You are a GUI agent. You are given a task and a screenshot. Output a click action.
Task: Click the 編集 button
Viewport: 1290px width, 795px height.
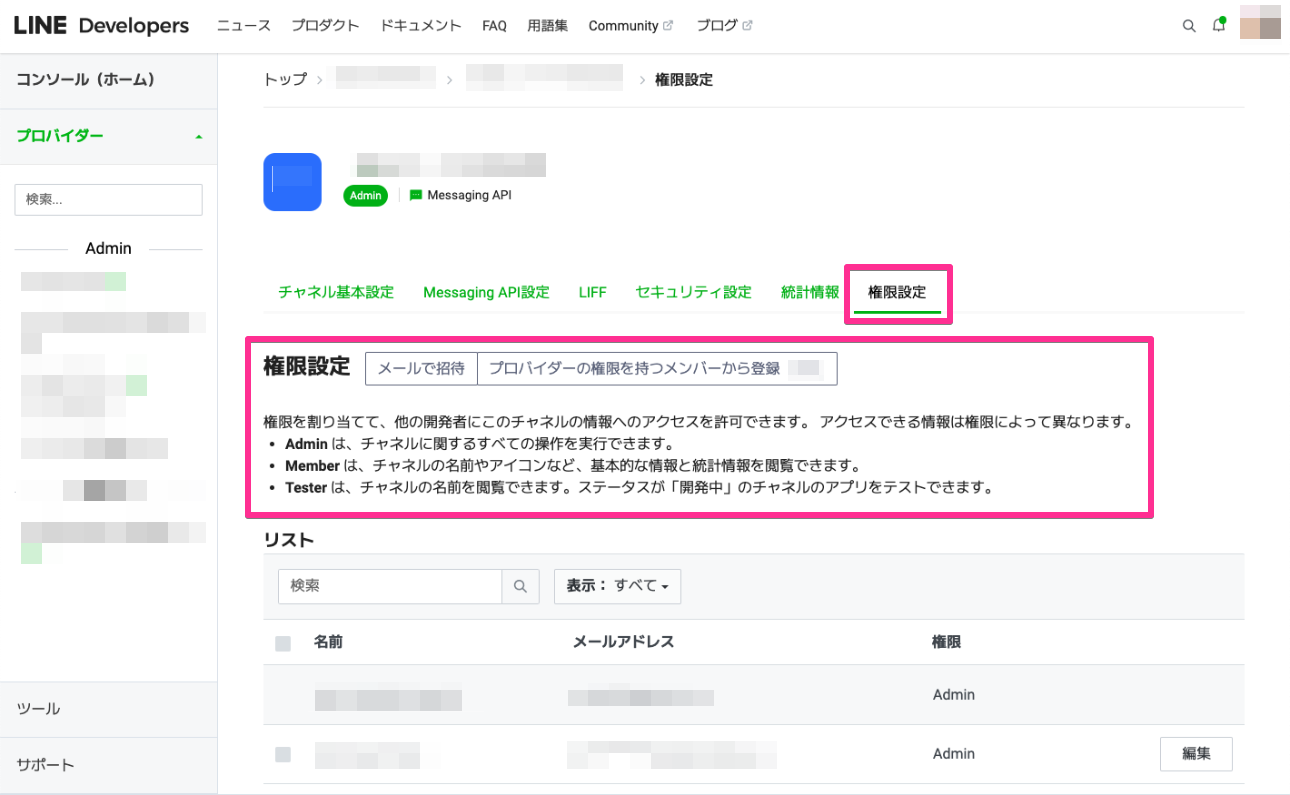click(1196, 754)
